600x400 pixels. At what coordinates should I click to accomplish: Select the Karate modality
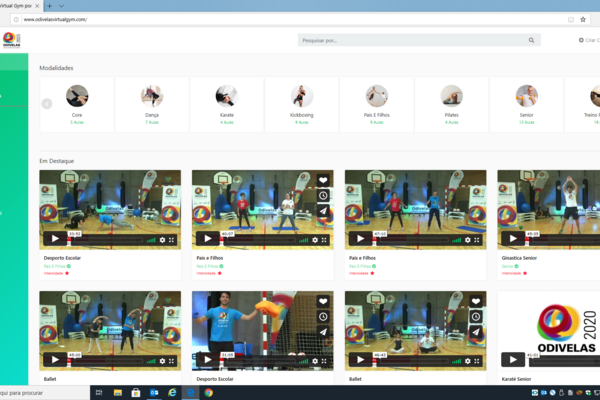pos(227,101)
